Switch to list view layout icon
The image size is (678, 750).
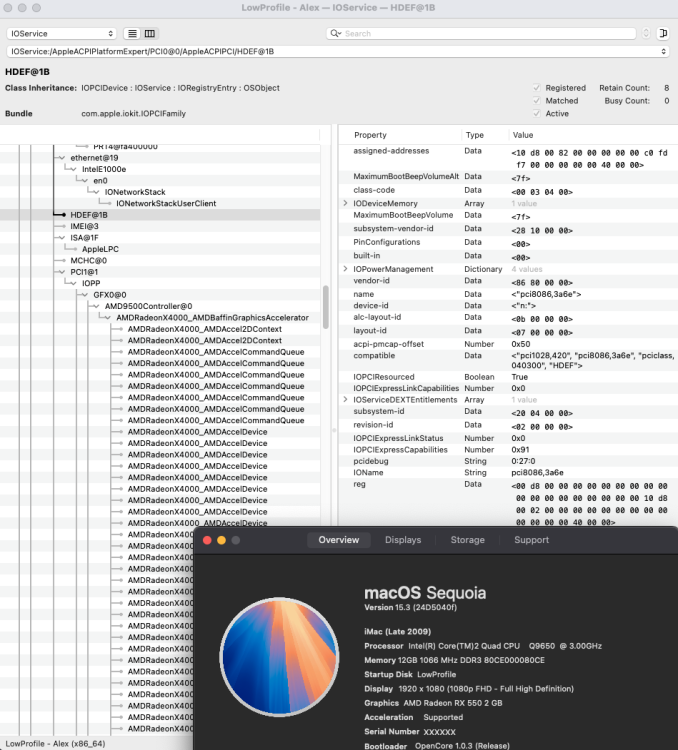(133, 33)
